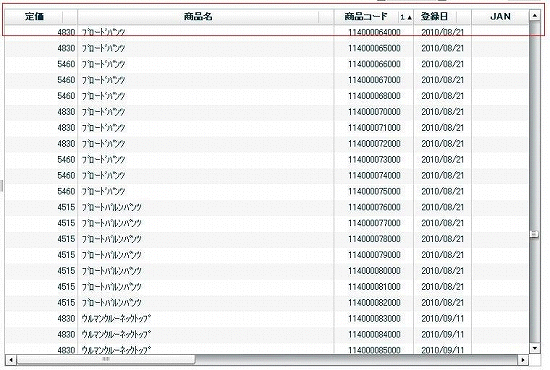Click the horizontal scrollbar left arrow
This screenshot has width=550, height=370.
(11, 359)
